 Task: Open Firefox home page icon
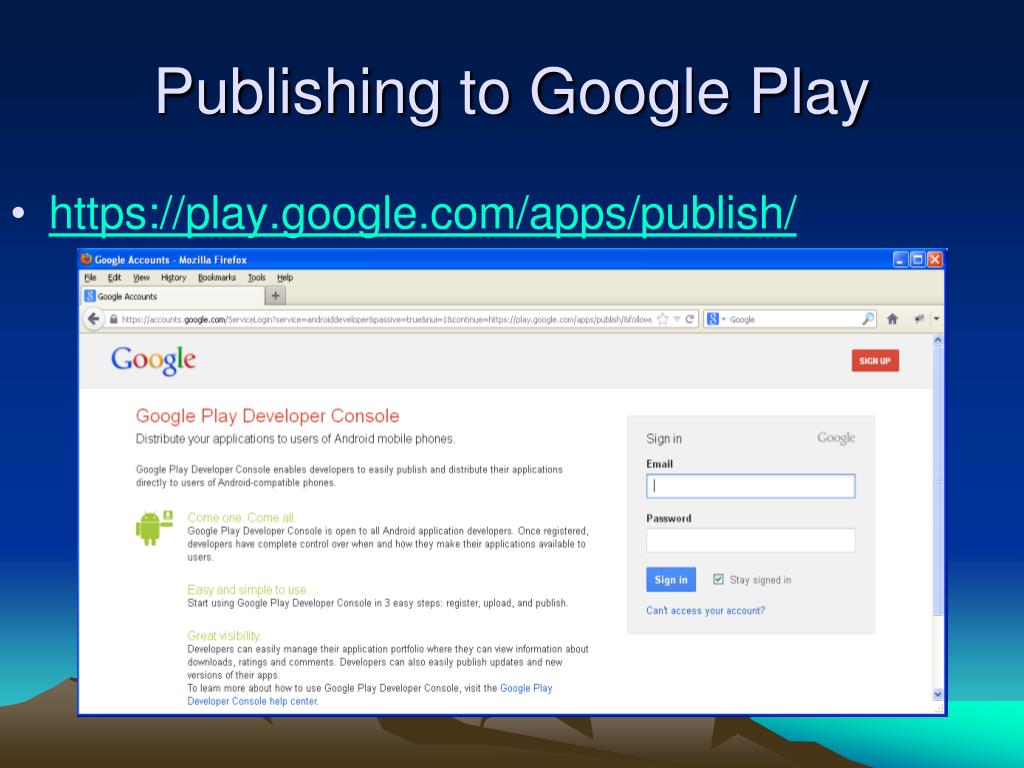tap(892, 319)
